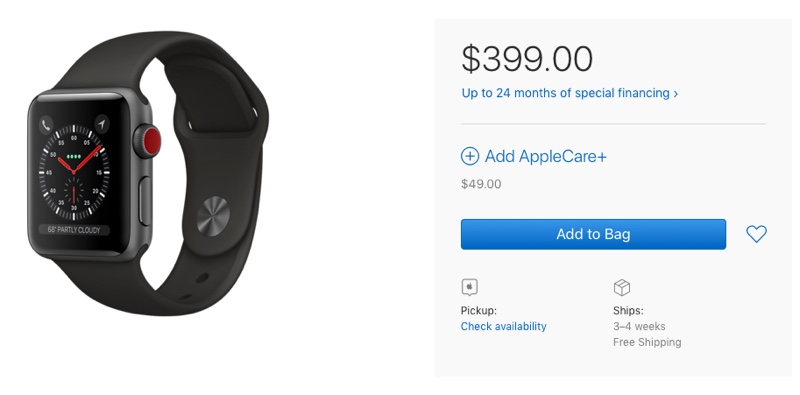Viewport: 800px width, 395px height.
Task: Click the Free Shipping label
Action: tap(647, 342)
